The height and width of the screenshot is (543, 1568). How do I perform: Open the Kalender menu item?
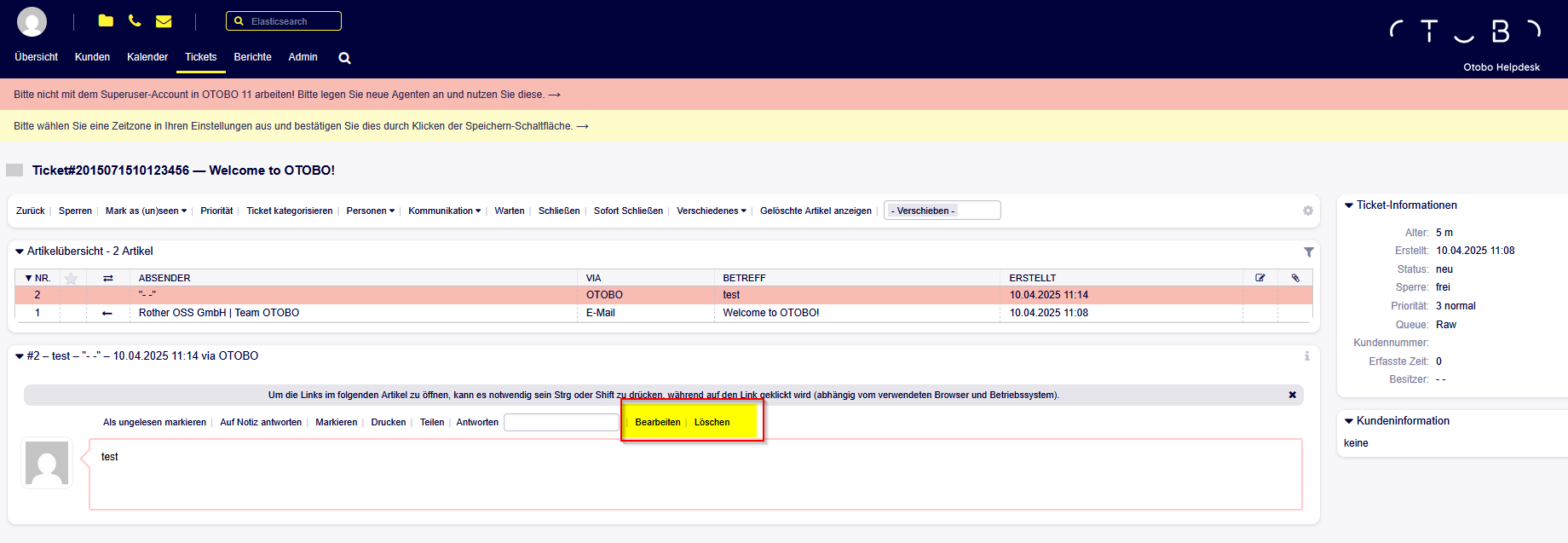click(x=147, y=57)
